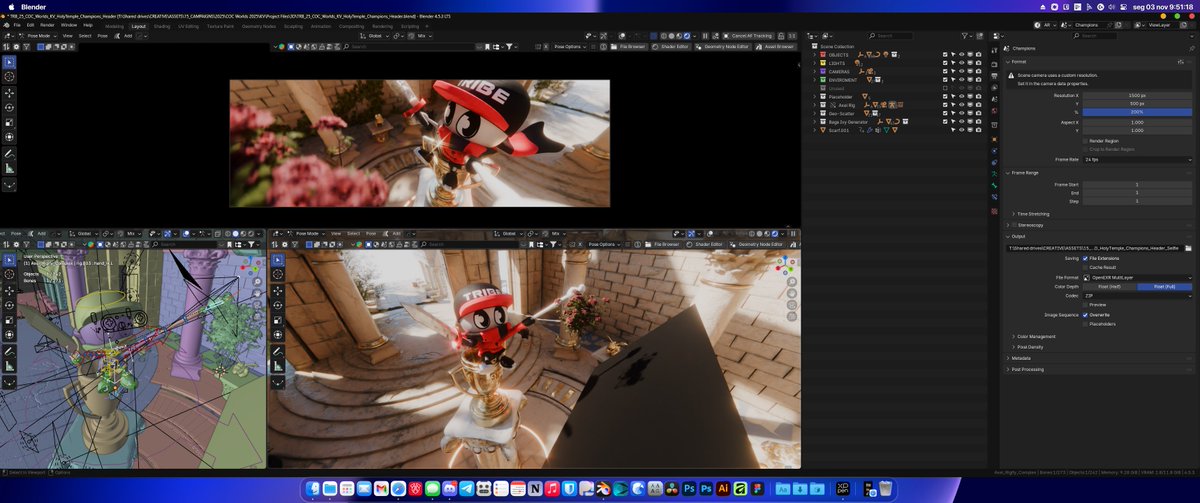Enable Placeholders checkbox
Image resolution: width=1200 pixels, height=503 pixels.
point(1085,324)
